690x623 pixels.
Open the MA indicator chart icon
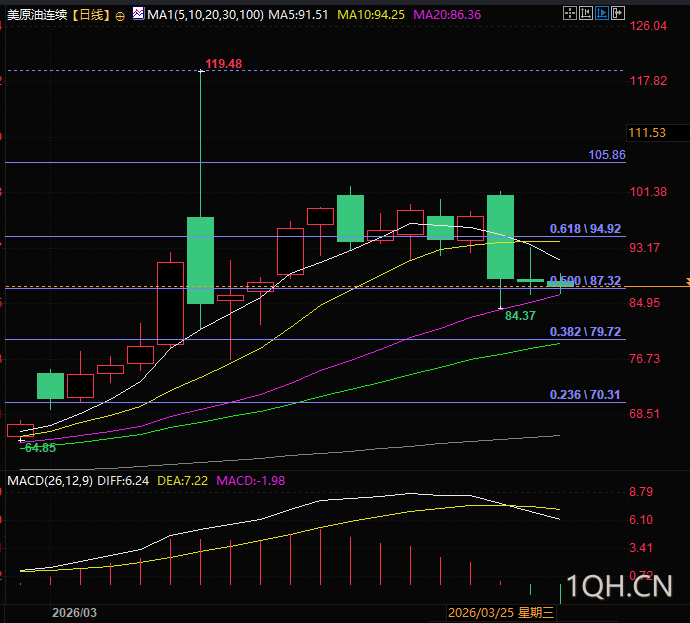[x=138, y=14]
